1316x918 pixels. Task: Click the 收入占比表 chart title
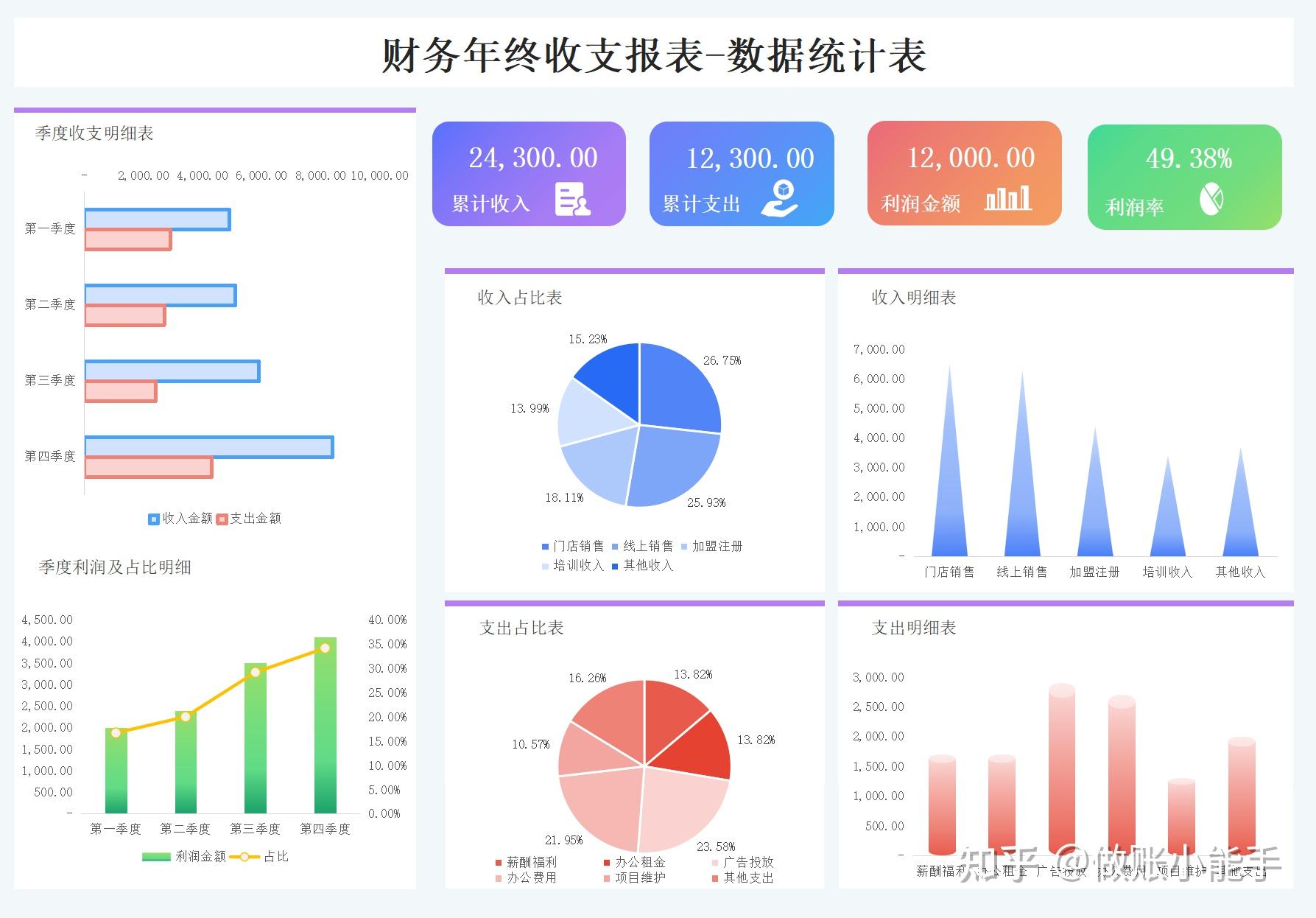pyautogui.click(x=520, y=298)
